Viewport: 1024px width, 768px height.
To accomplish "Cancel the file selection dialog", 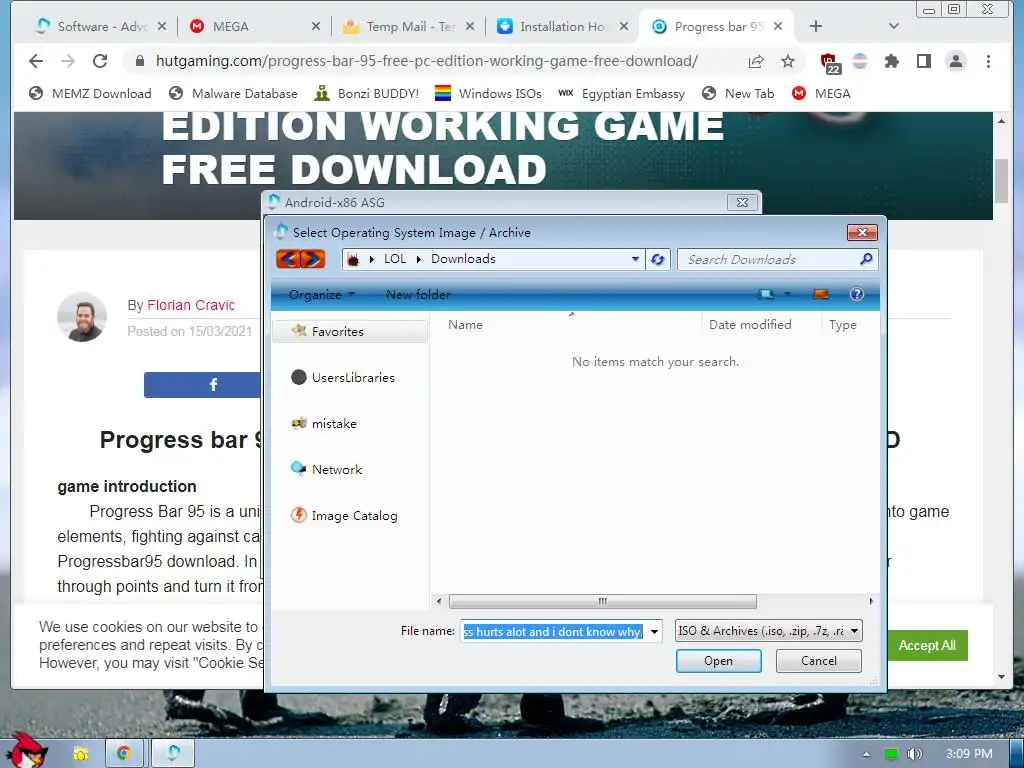I will 818,661.
